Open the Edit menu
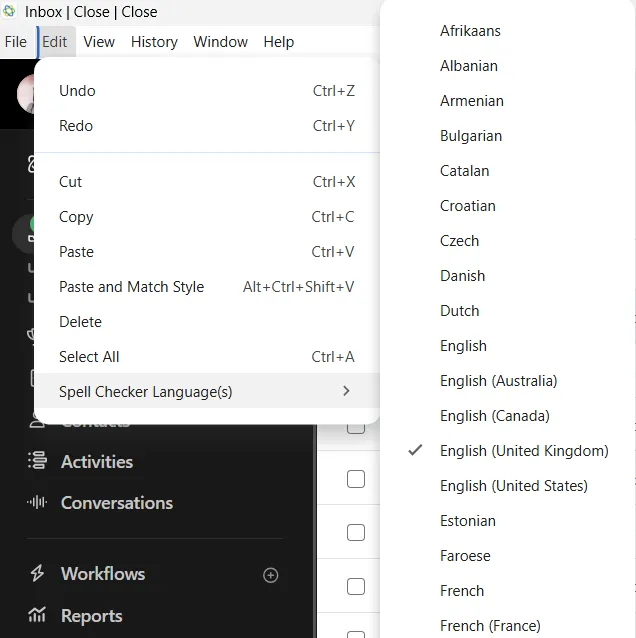The height and width of the screenshot is (638, 636). 55,42
